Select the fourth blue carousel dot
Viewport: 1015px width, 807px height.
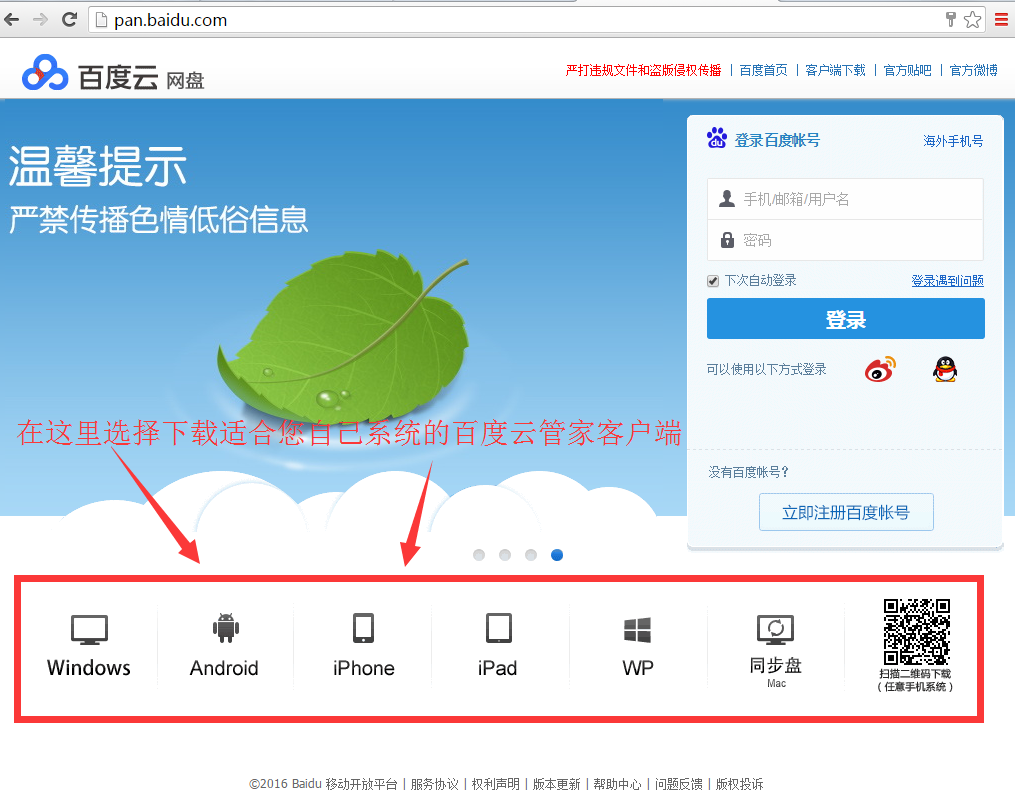(557, 555)
